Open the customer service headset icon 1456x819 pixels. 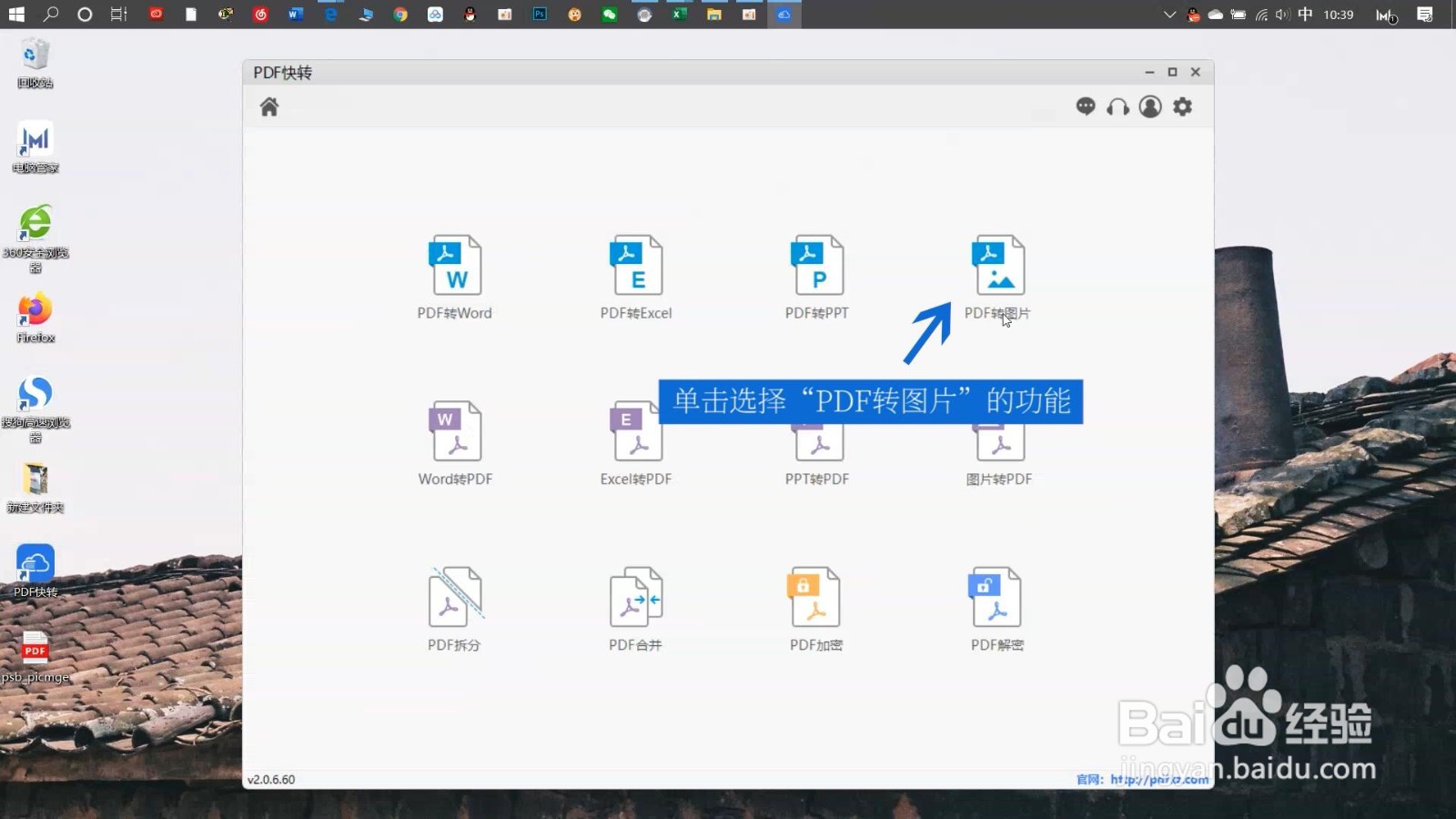pyautogui.click(x=1117, y=106)
